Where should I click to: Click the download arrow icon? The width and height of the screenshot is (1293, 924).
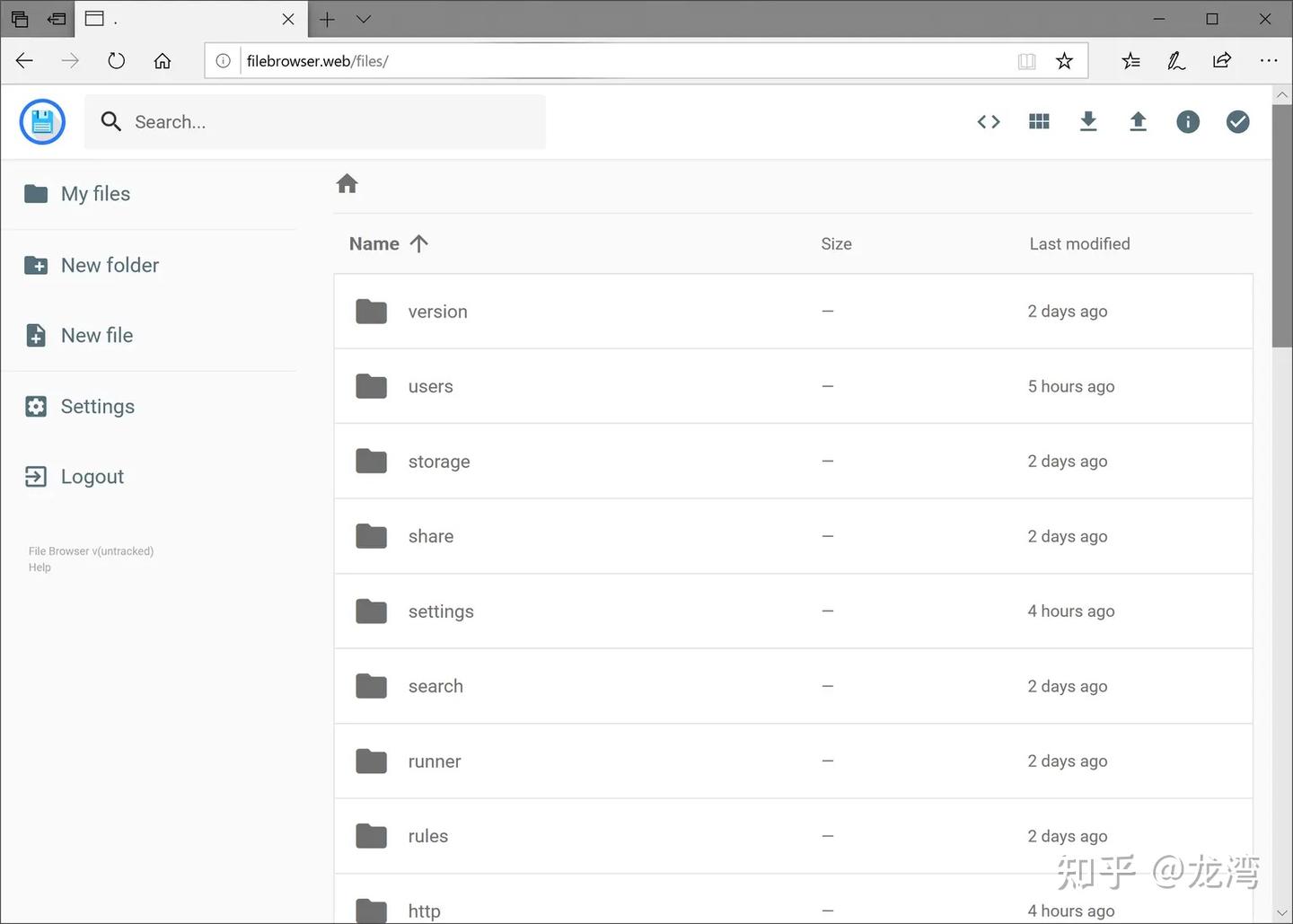point(1088,122)
